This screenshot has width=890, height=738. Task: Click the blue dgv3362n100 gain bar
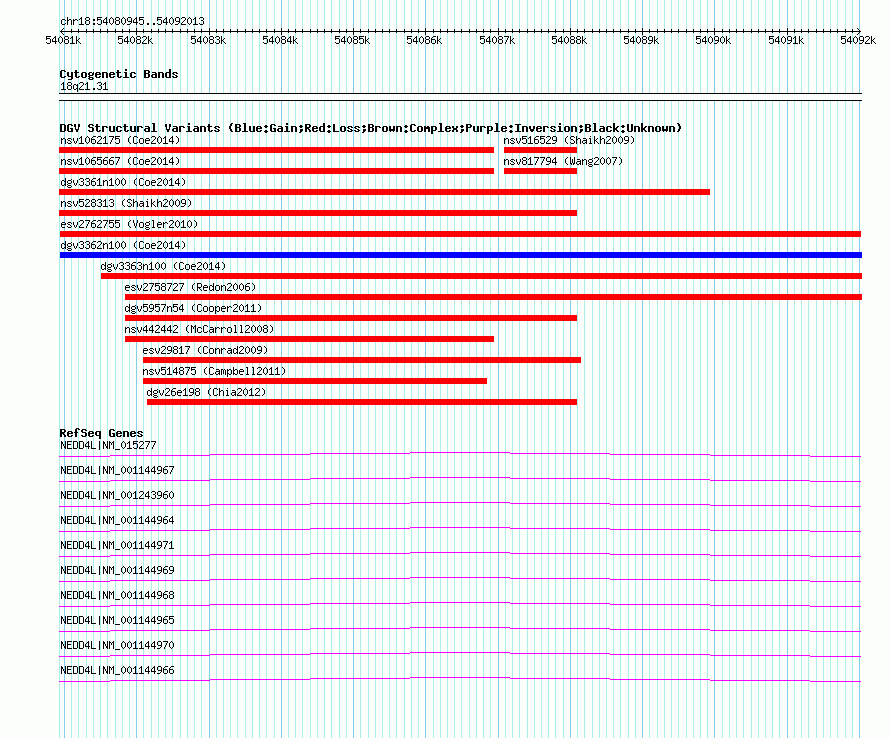coord(461,255)
